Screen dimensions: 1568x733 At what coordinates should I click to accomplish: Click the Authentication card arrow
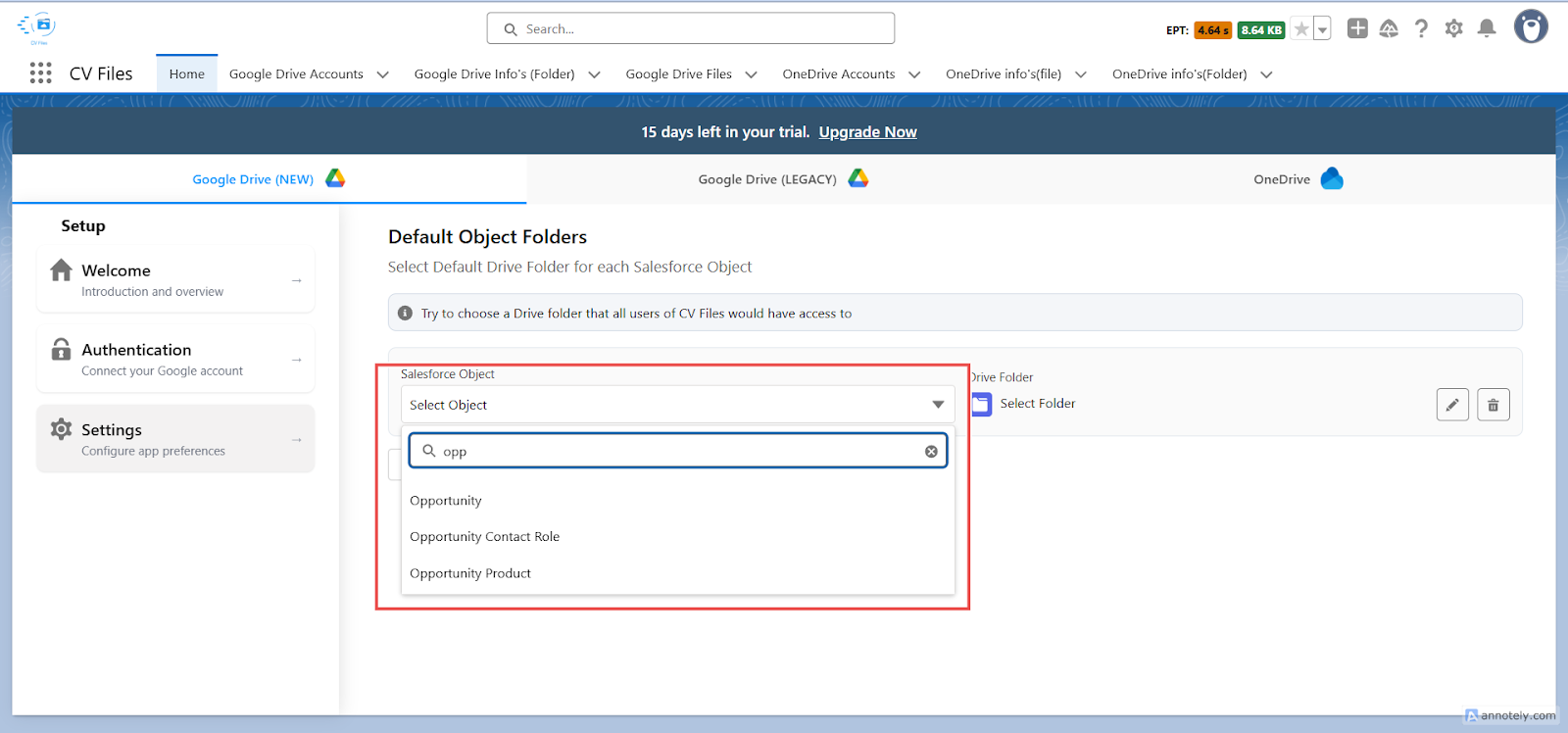[x=296, y=360]
